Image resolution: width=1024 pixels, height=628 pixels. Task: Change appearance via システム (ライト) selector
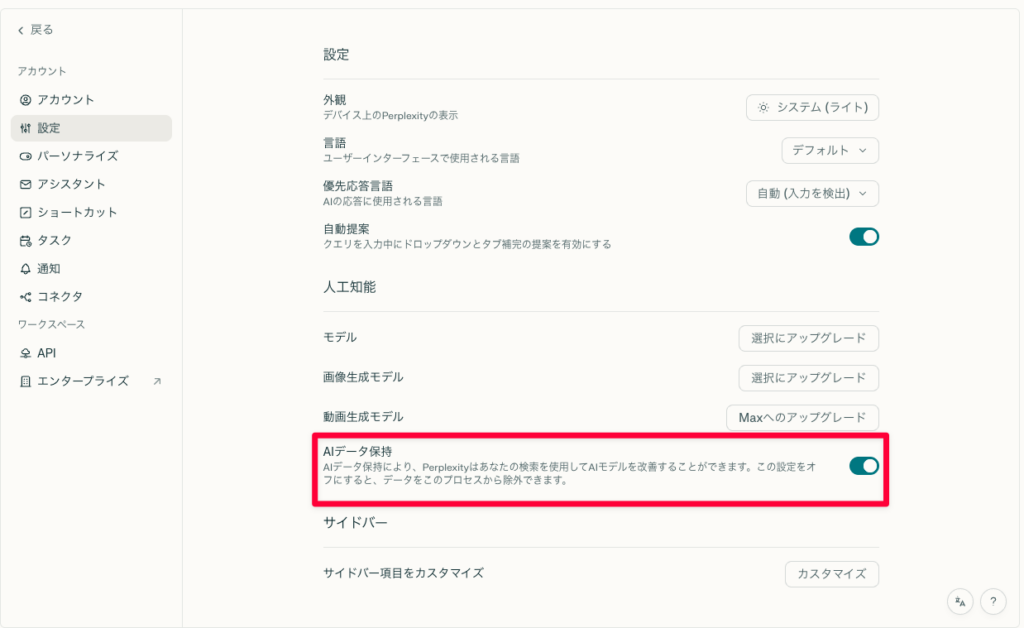[812, 107]
